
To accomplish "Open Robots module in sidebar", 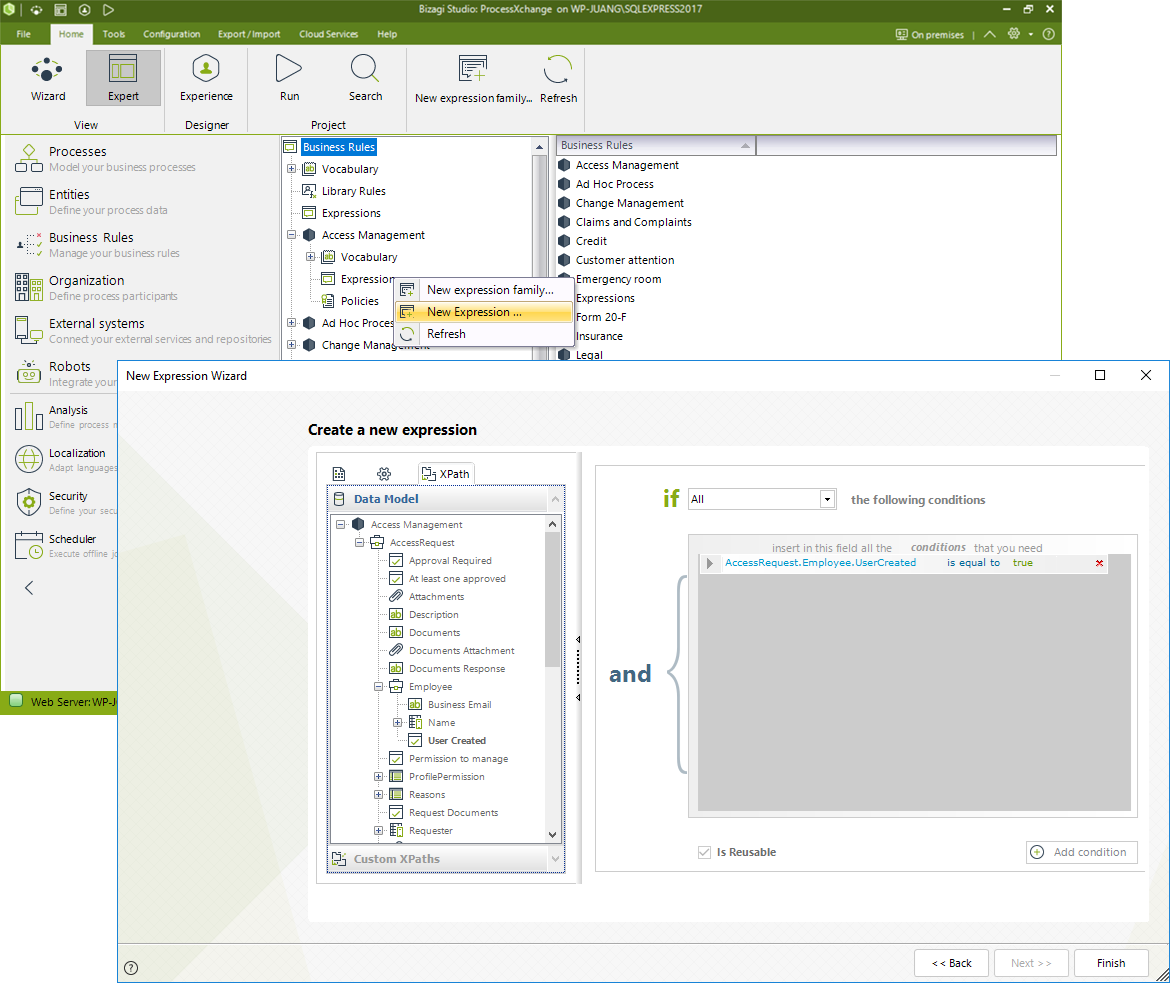I will pos(66,373).
